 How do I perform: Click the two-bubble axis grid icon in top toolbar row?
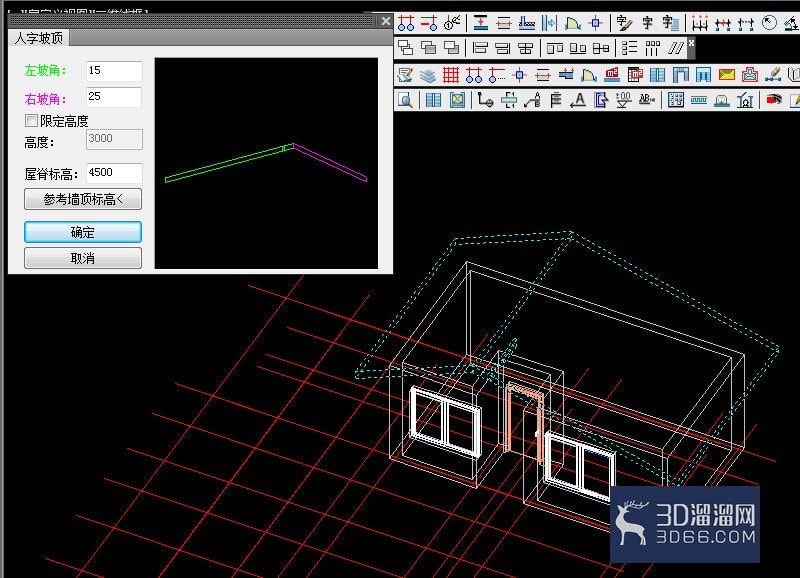pyautogui.click(x=406, y=23)
